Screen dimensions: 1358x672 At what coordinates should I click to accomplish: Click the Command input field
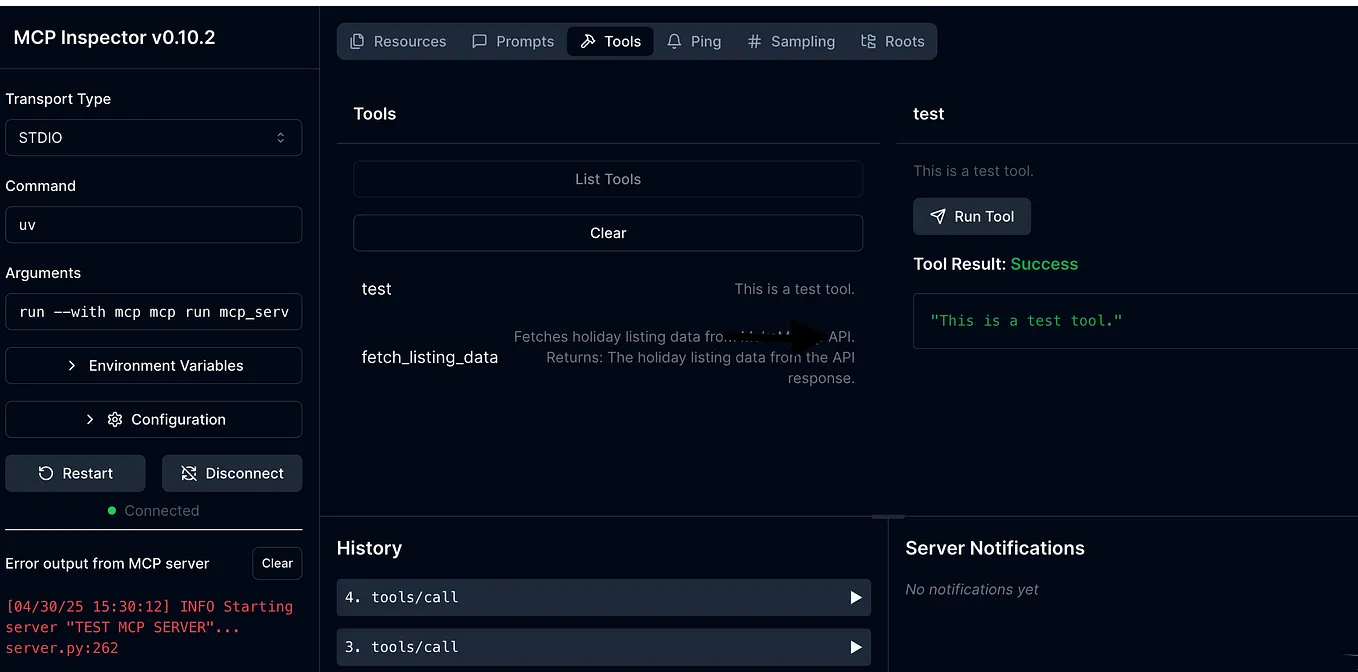[154, 224]
